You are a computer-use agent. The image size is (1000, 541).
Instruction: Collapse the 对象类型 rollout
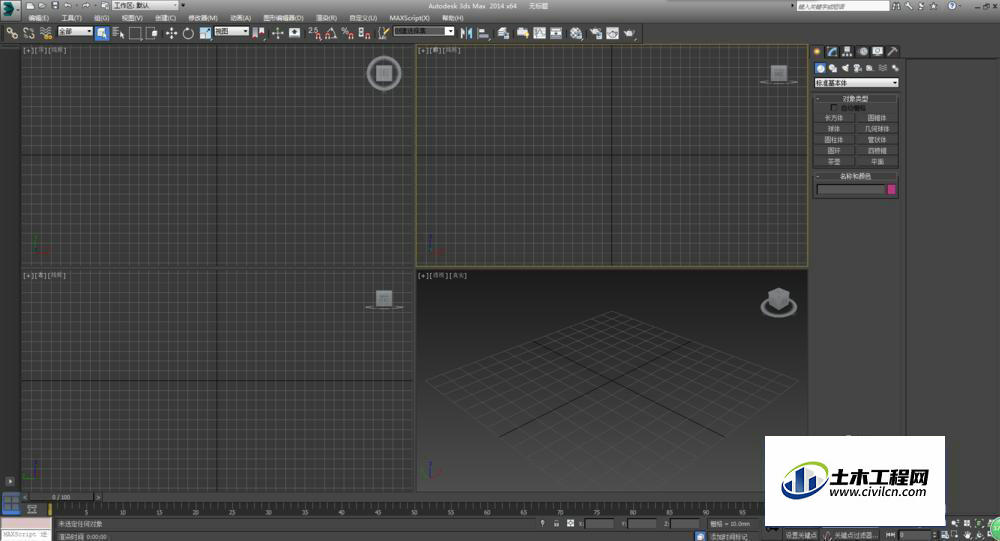[x=856, y=99]
